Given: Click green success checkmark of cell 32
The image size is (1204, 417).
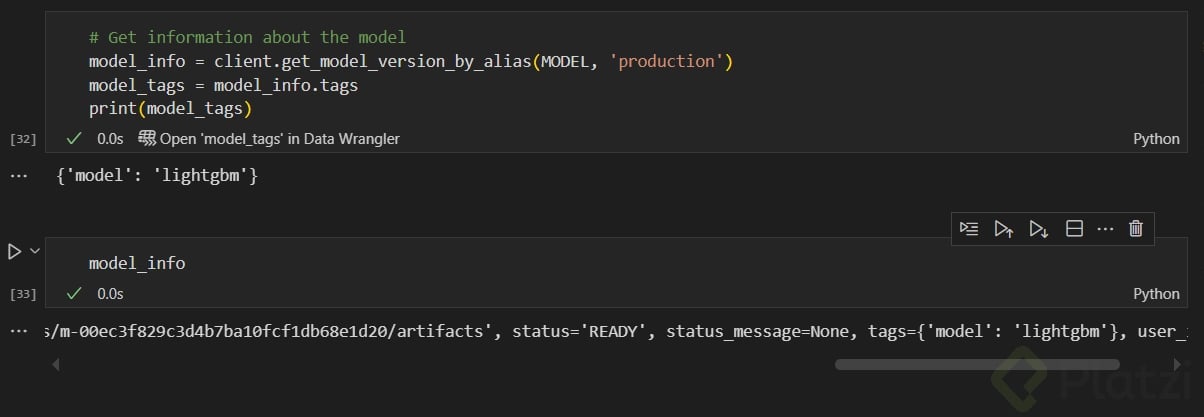Looking at the screenshot, I should tap(73, 139).
